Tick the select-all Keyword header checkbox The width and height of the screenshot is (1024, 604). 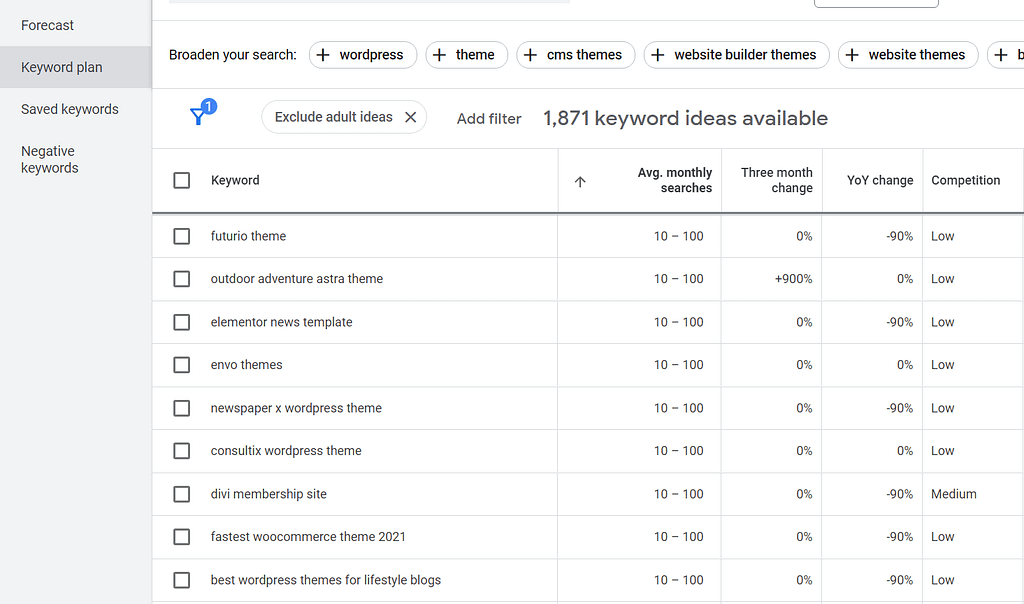(182, 180)
